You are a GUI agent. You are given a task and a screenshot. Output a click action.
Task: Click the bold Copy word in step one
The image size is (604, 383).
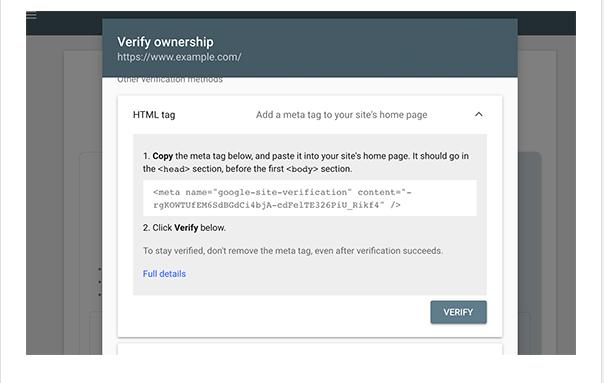point(163,156)
